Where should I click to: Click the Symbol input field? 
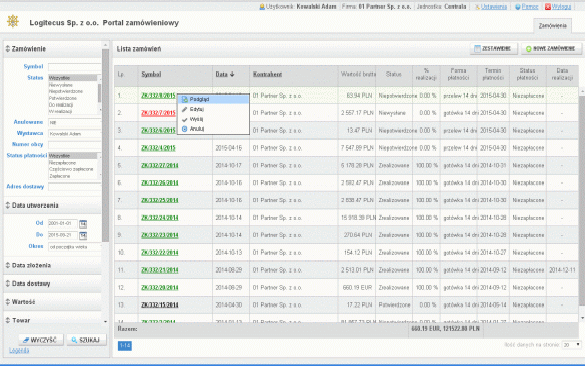click(75, 67)
